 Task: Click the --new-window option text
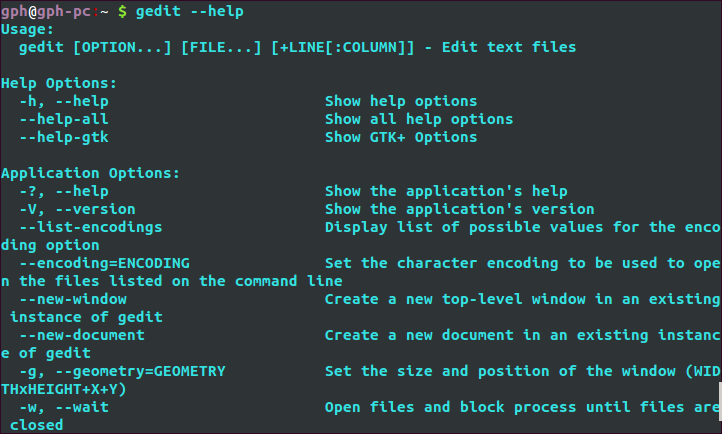pos(73,299)
